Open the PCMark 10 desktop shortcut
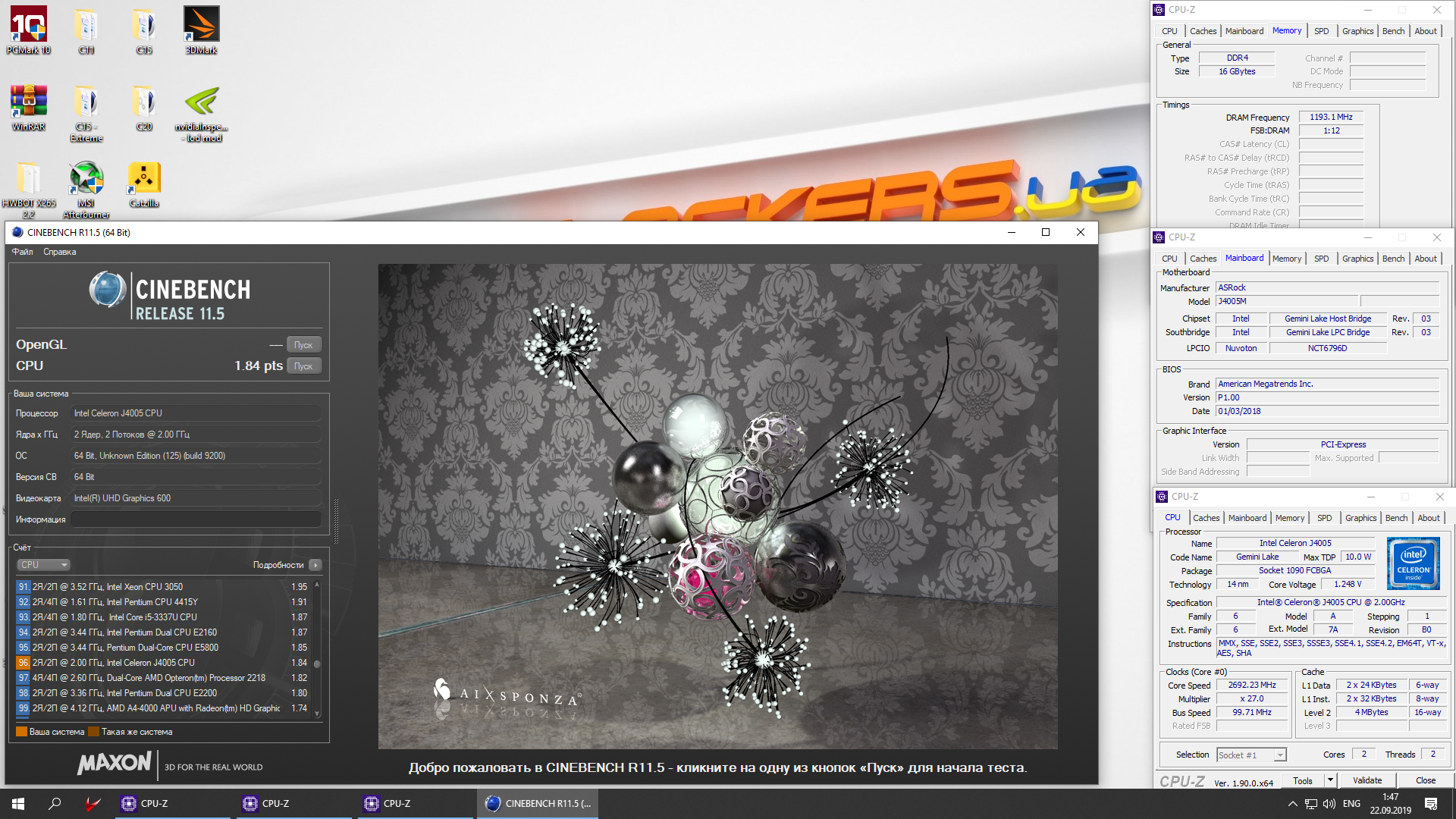 click(x=29, y=30)
